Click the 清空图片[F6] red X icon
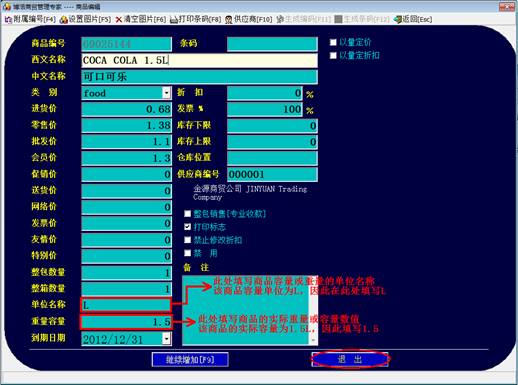This screenshot has height=385, width=518. click(118, 20)
